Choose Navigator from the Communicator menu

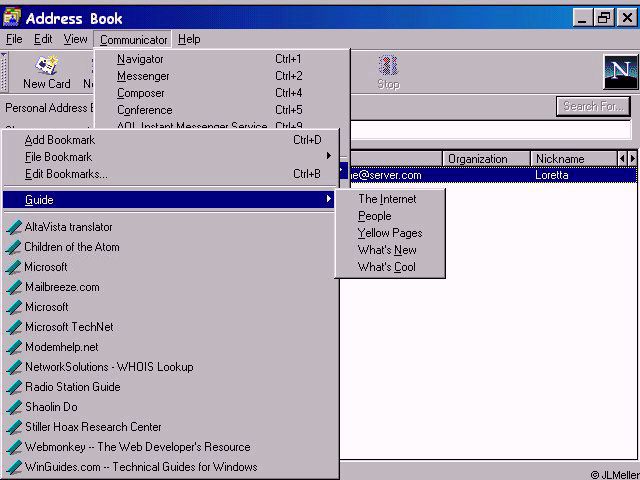pos(222,59)
